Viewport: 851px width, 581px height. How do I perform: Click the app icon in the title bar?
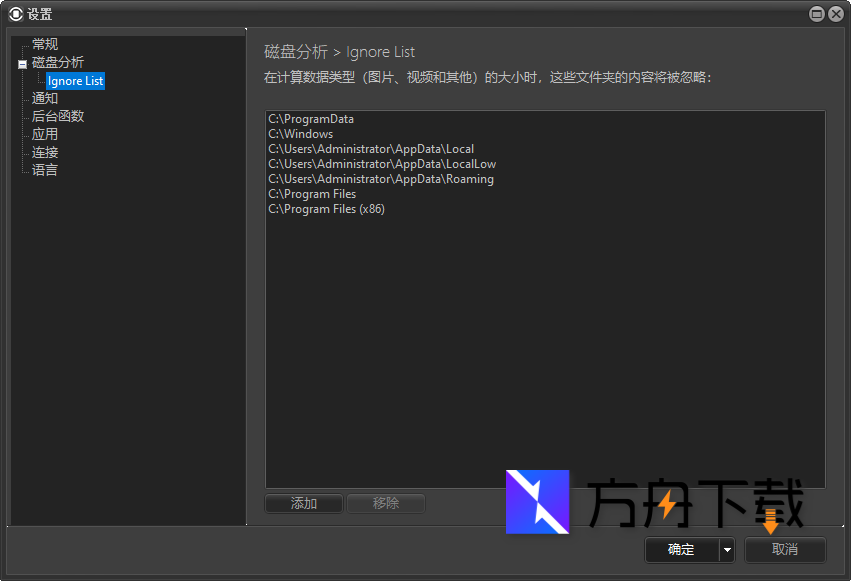coord(14,13)
